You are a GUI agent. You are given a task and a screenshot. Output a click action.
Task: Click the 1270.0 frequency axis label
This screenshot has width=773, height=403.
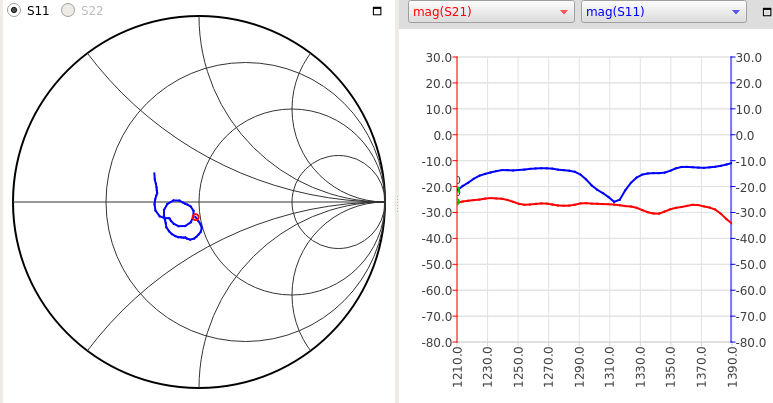(x=549, y=366)
